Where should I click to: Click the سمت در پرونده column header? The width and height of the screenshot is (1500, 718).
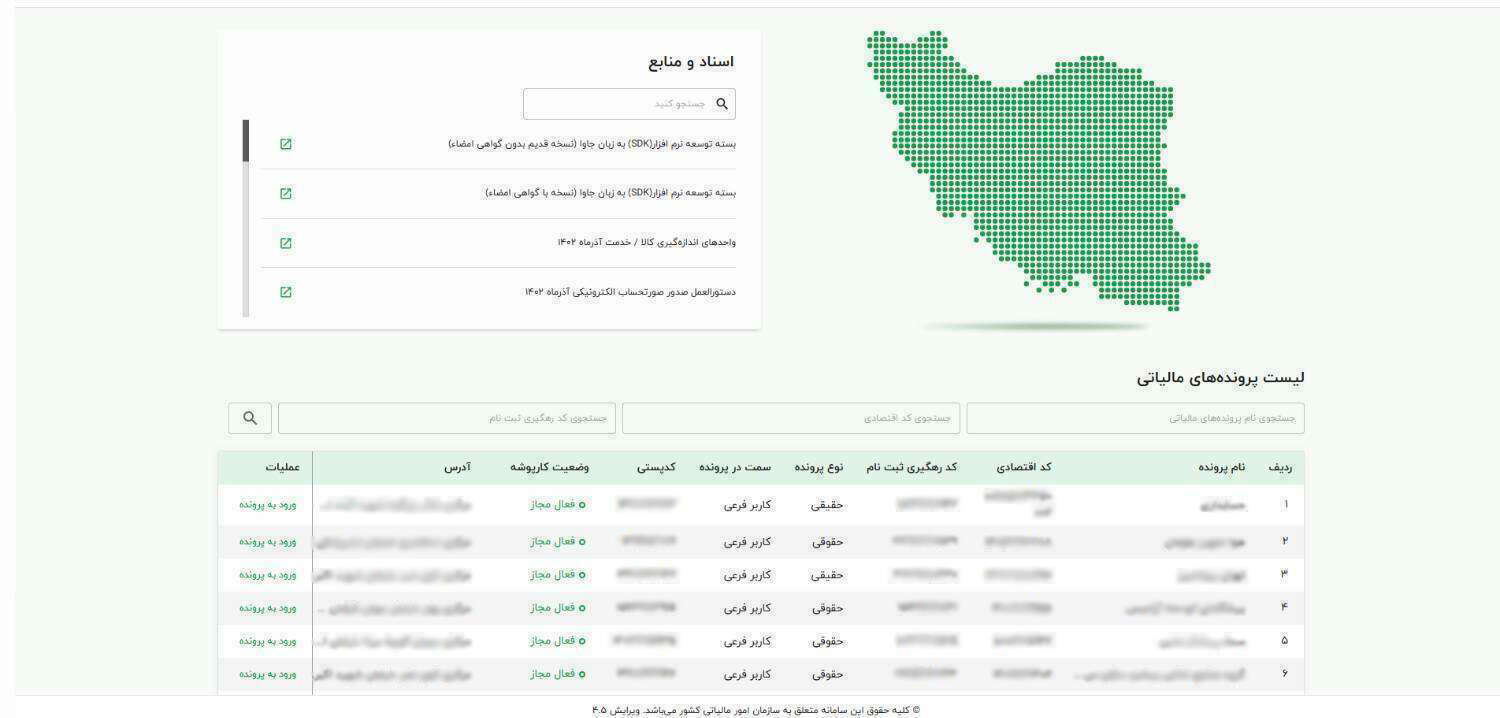click(735, 467)
